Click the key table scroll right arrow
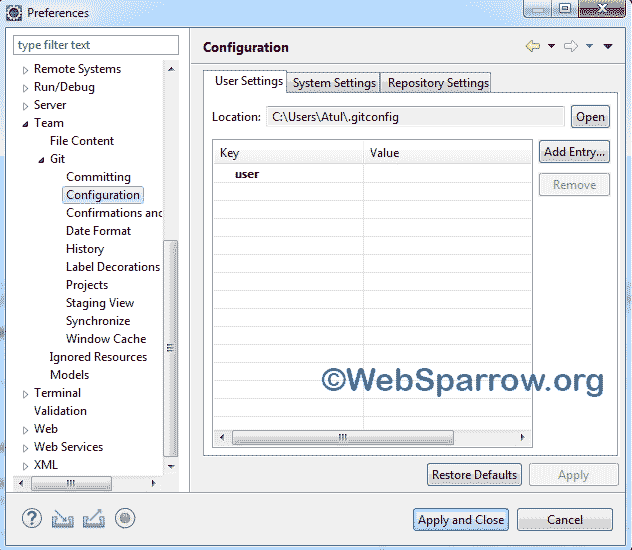The width and height of the screenshot is (632, 550). pos(523,437)
